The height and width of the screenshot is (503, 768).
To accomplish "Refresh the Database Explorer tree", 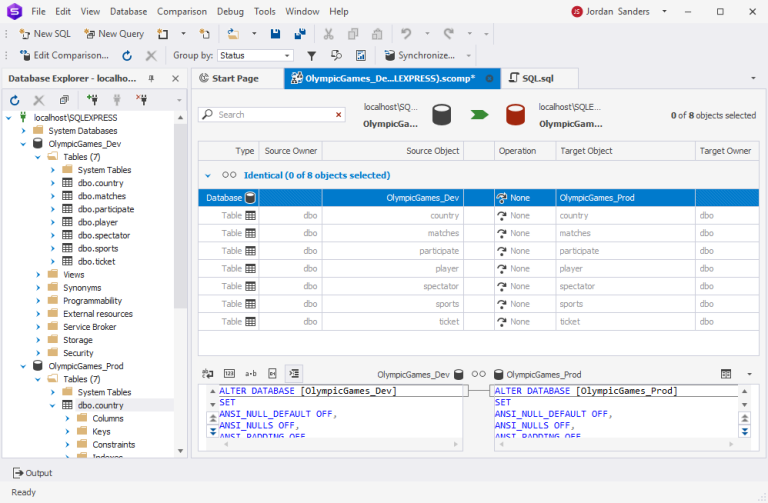I will [x=15, y=100].
